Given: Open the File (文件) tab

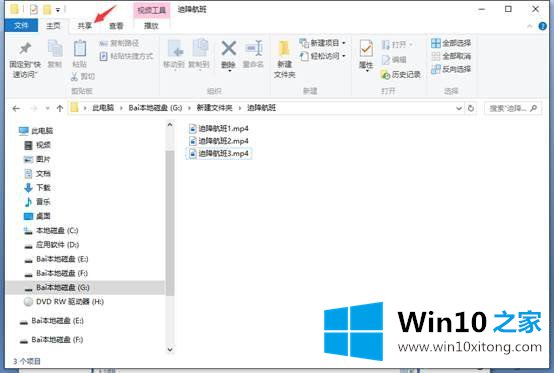Looking at the screenshot, I should tap(21, 25).
